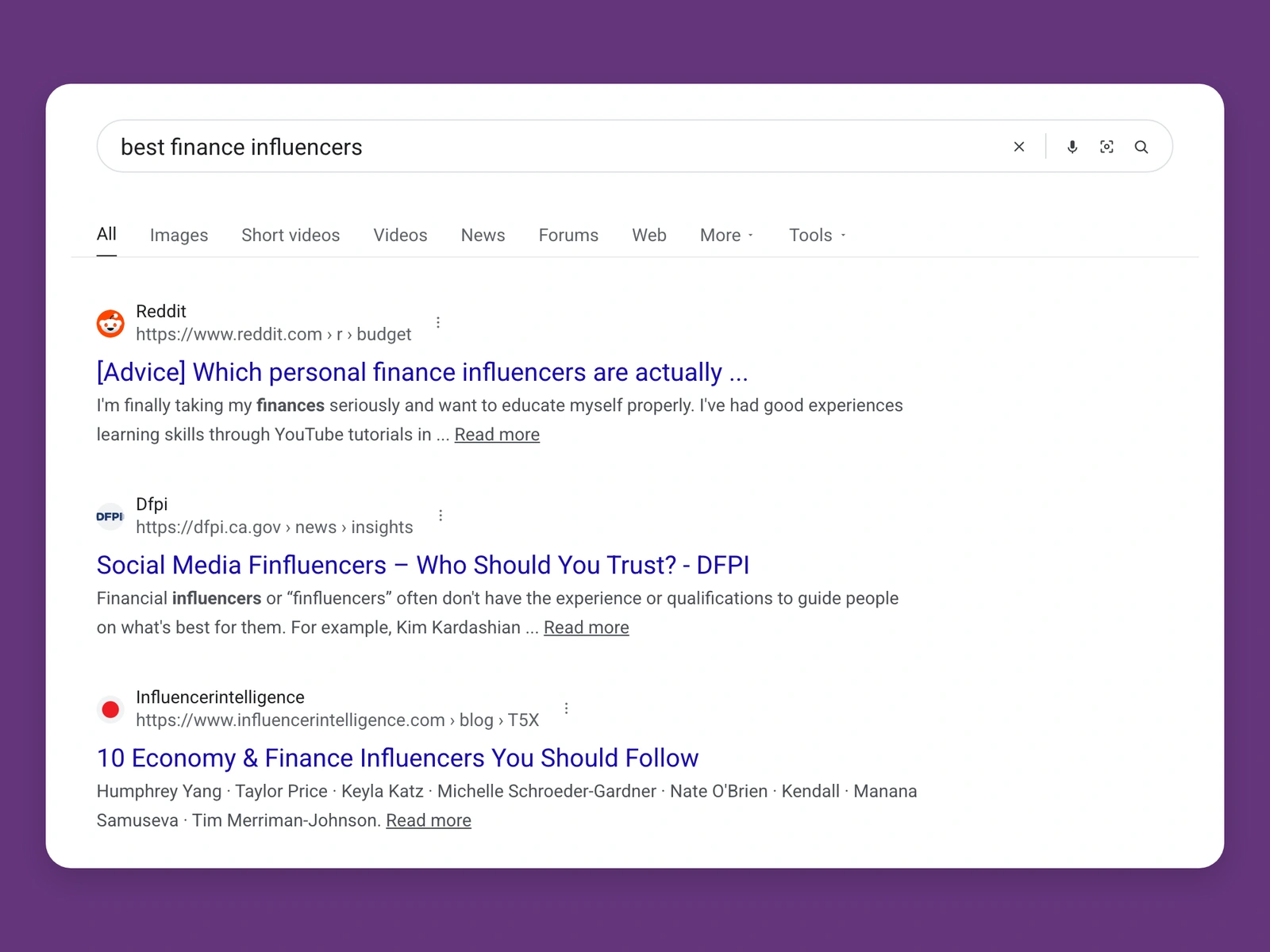Switch to the Forums tab
The height and width of the screenshot is (952, 1270).
568,235
